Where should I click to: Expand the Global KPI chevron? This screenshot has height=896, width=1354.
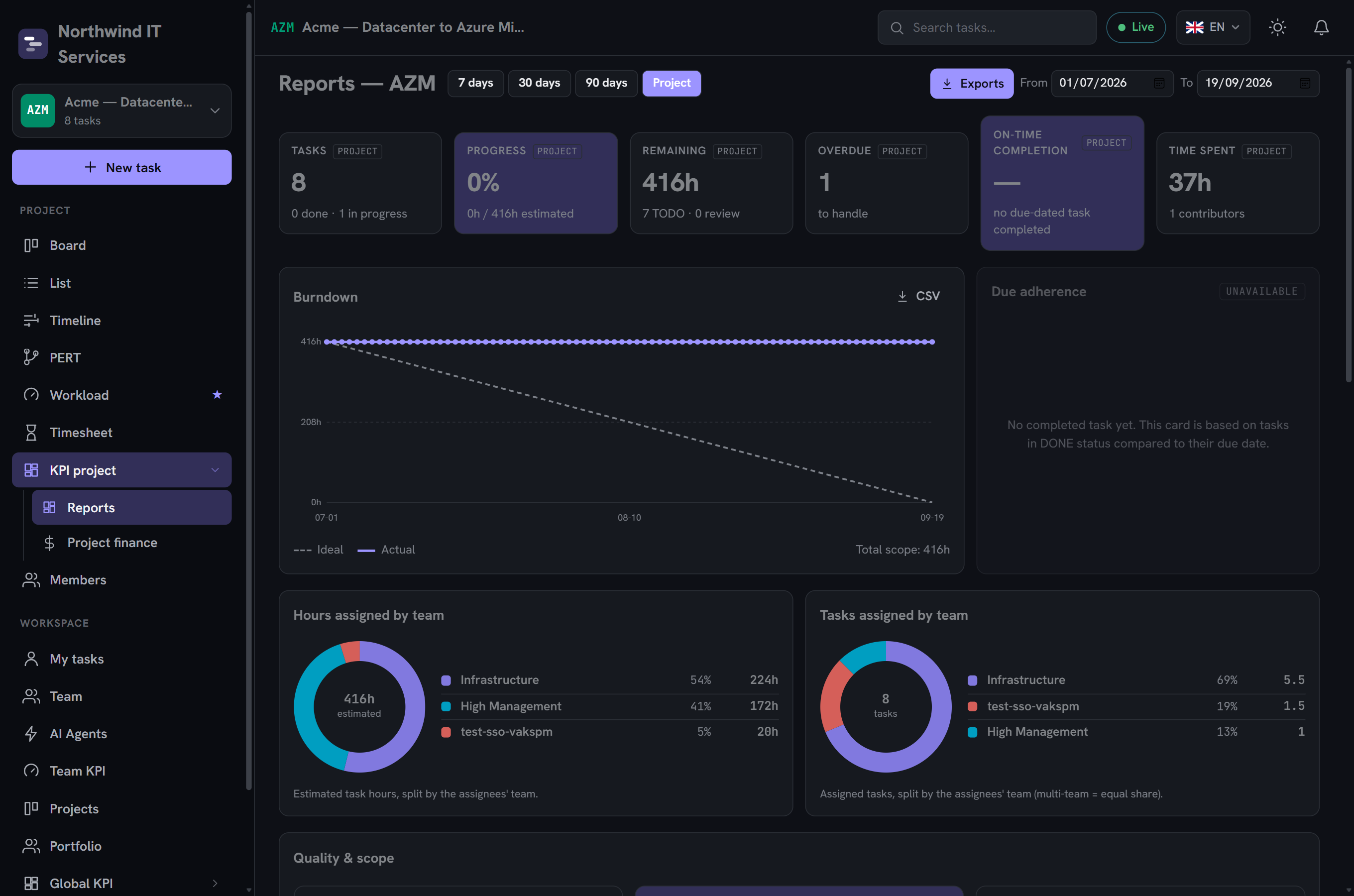coord(216,884)
